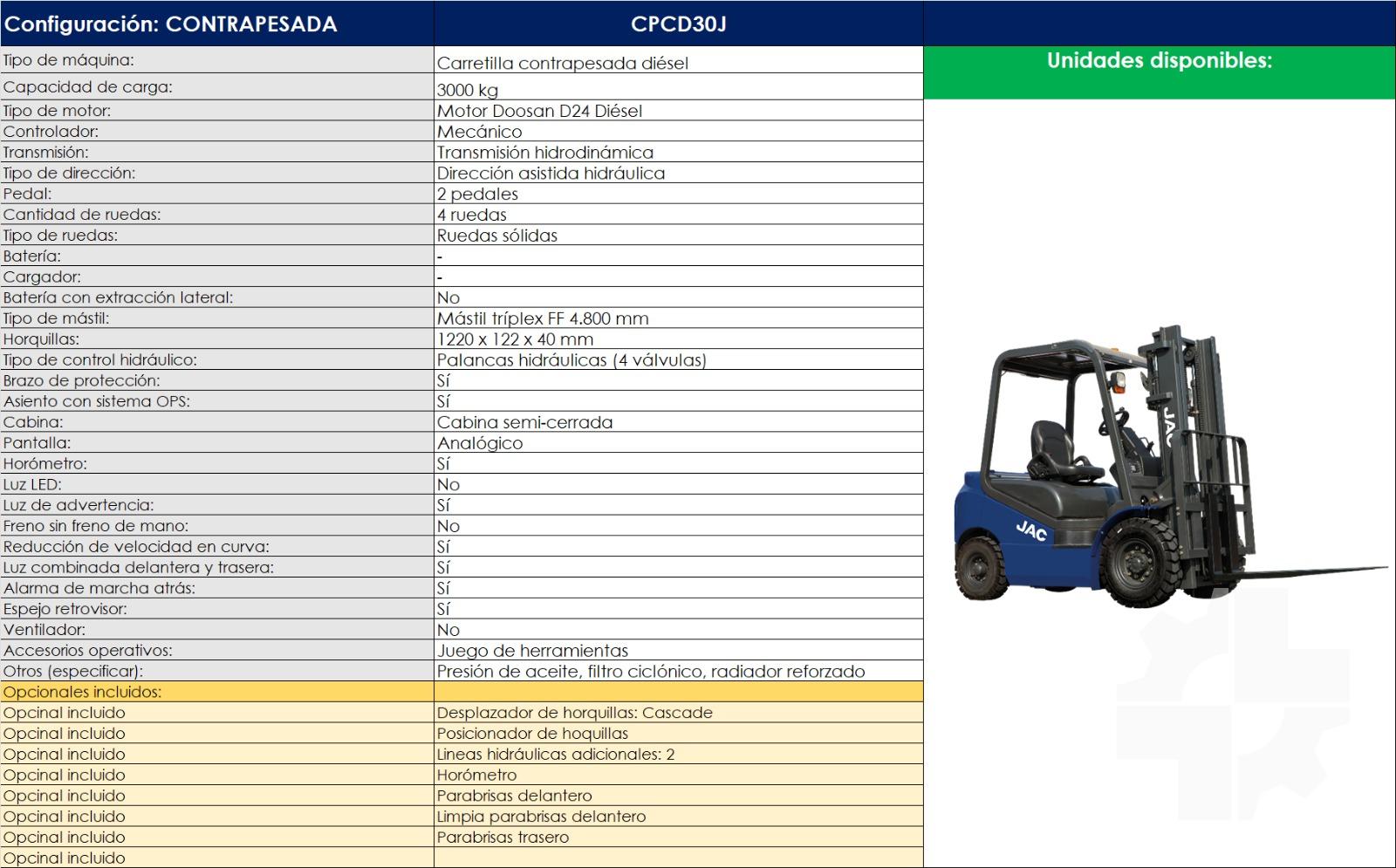Select the fork dimensions "1220 x 122 x 40 mm"
Image resolution: width=1396 pixels, height=868 pixels.
point(515,339)
